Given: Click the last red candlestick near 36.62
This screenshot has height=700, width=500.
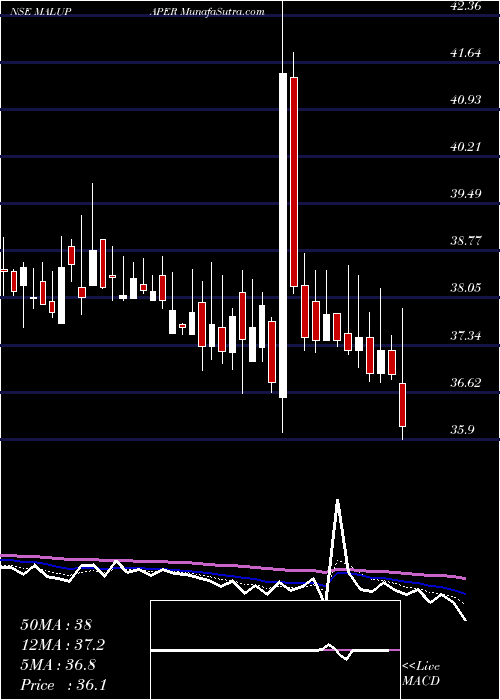Looking at the screenshot, I should pos(403,404).
